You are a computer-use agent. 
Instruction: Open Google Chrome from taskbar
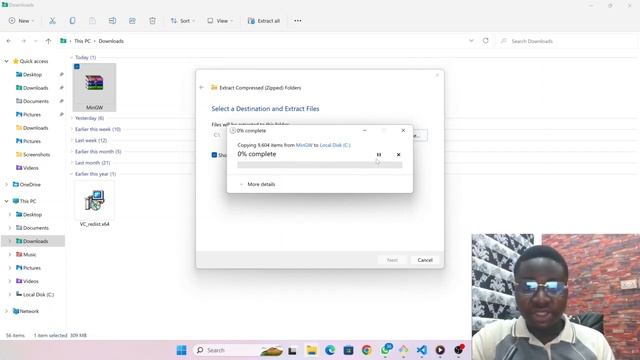pyautogui.click(x=367, y=350)
